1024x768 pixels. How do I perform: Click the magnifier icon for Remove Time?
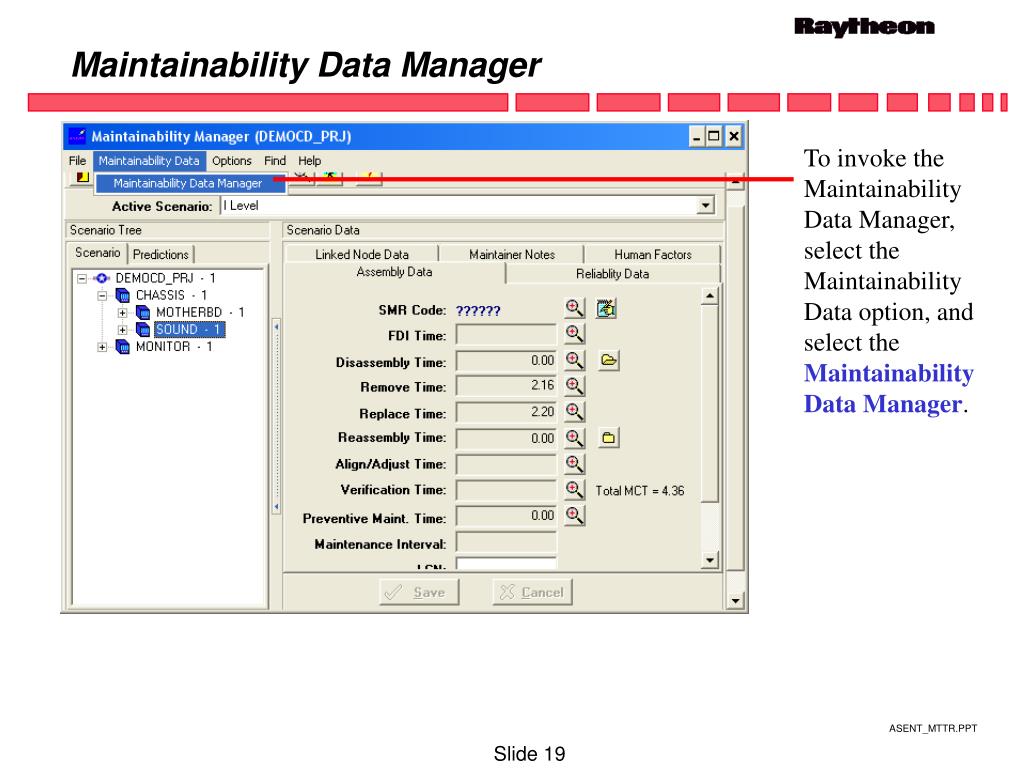574,386
